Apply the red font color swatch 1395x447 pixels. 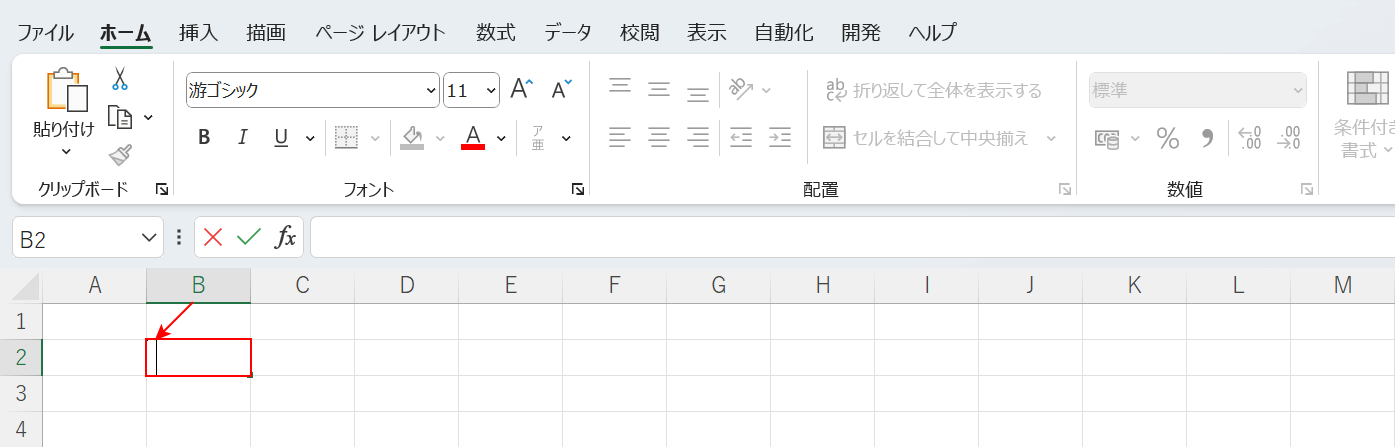473,138
